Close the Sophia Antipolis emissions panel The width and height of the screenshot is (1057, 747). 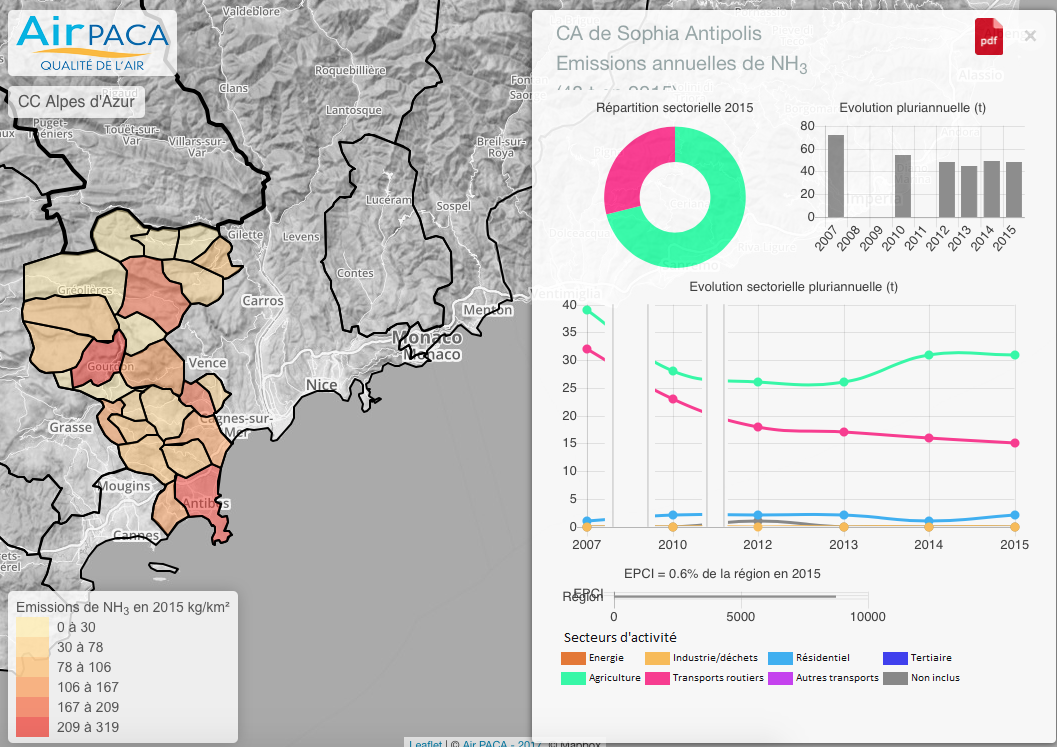pyautogui.click(x=1030, y=36)
